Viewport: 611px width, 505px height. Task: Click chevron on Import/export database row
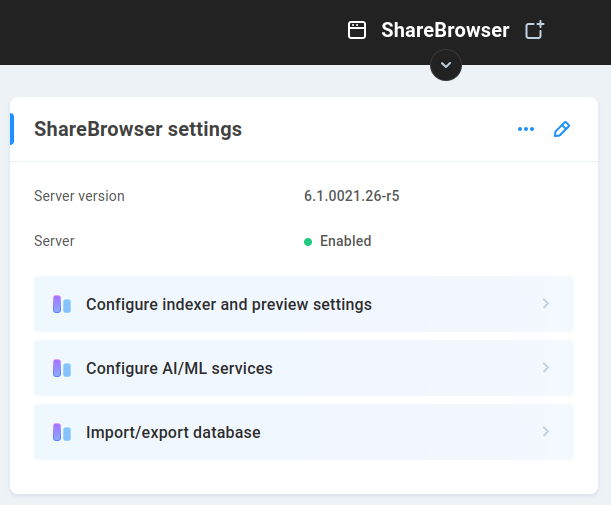(546, 431)
